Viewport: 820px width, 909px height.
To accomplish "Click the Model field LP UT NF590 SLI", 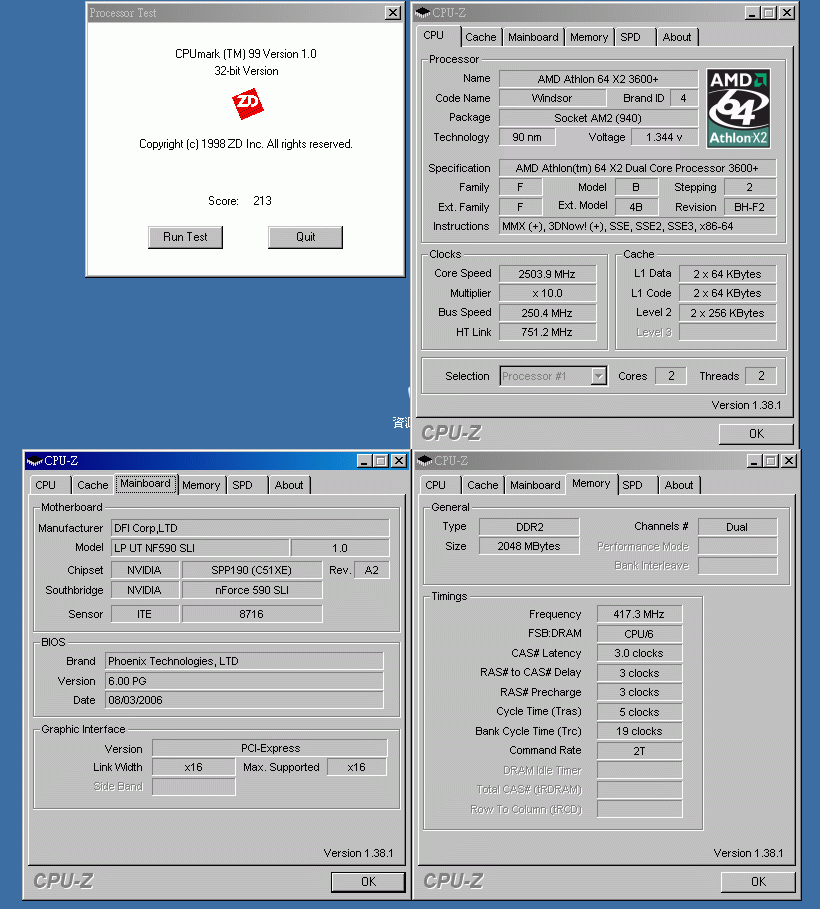I will pos(200,548).
